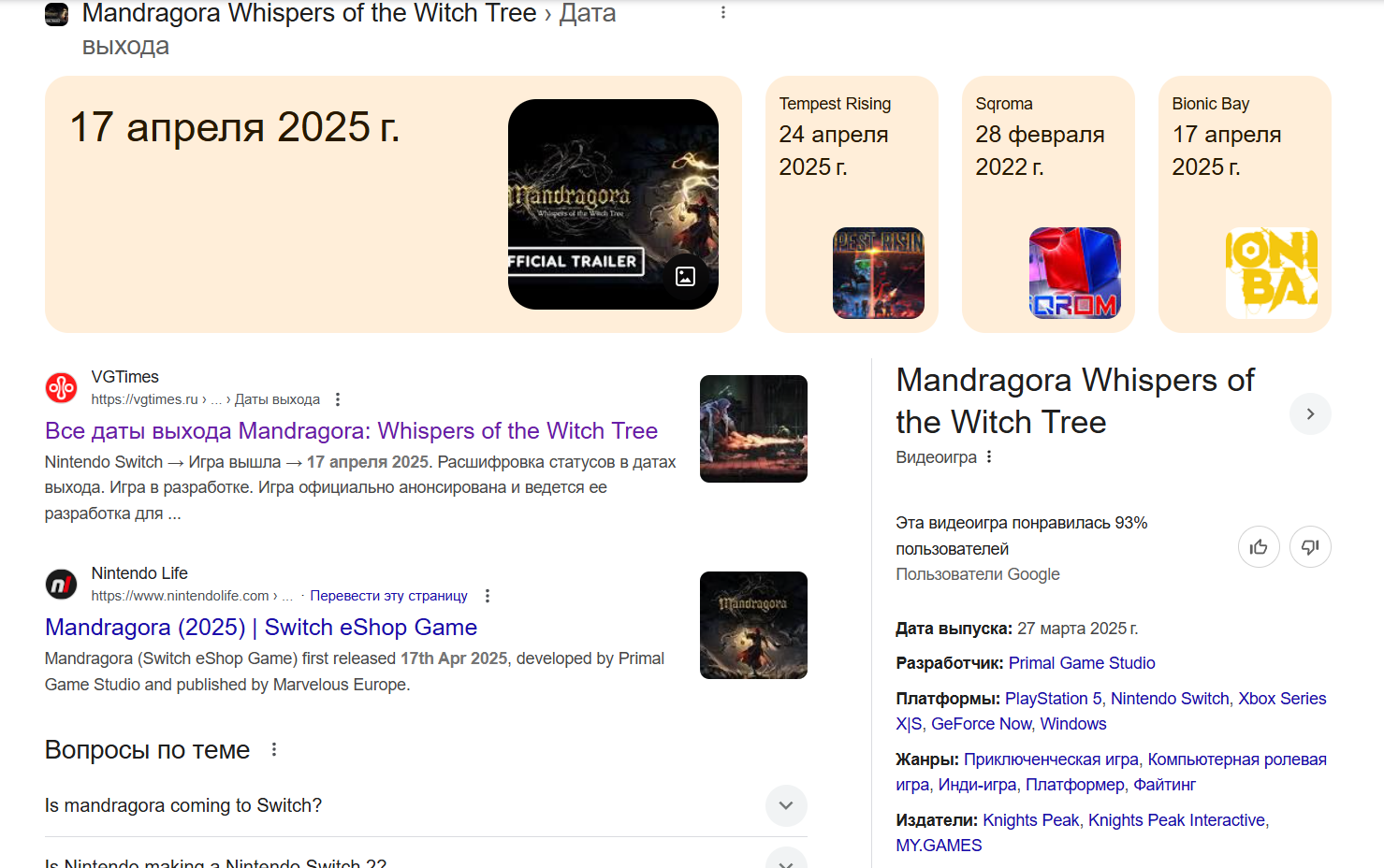
Task: Expand the Nintendo Switch 2 question chevron
Action: (786, 859)
